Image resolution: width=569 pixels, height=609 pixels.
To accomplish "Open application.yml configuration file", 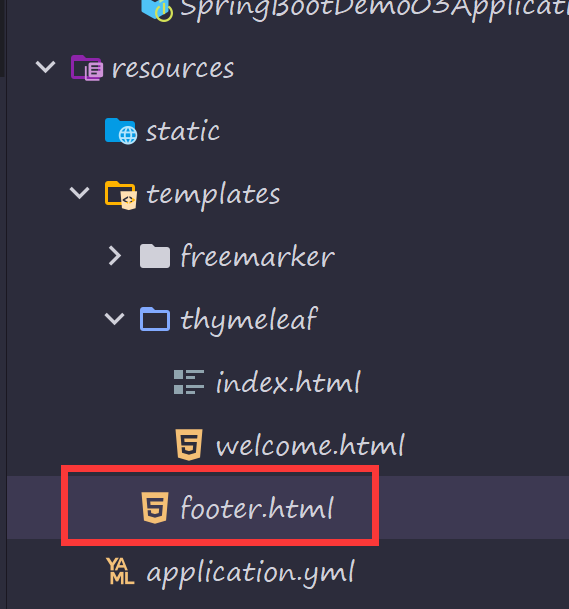I will (250, 573).
